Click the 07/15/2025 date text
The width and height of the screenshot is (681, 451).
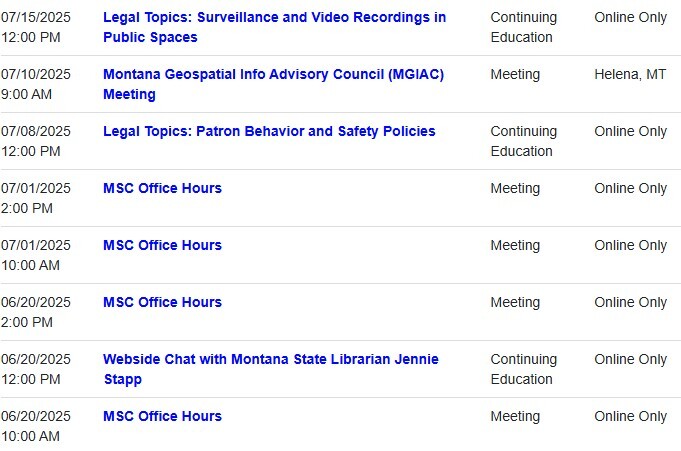pyautogui.click(x=36, y=18)
